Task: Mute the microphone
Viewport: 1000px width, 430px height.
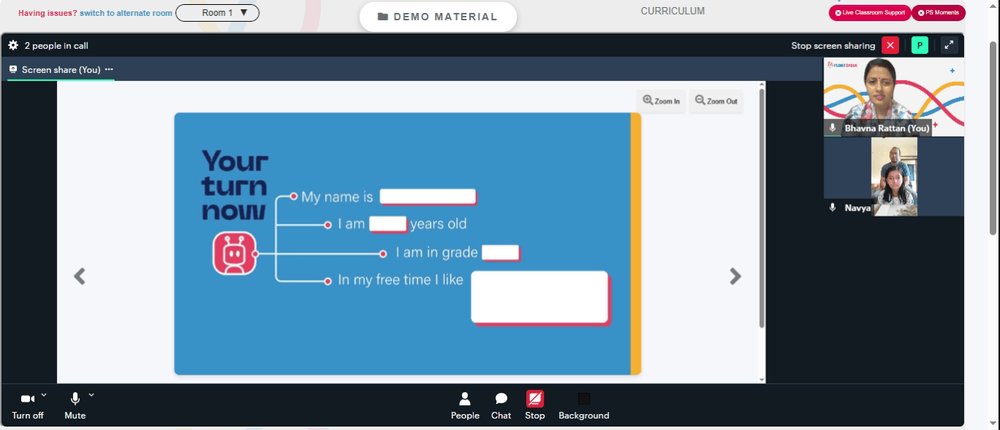Action: (x=75, y=406)
